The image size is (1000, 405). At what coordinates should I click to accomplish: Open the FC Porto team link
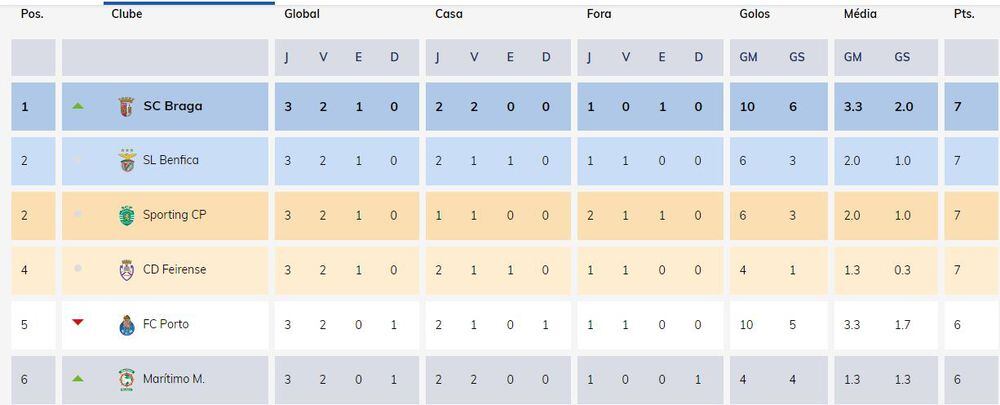coord(166,324)
